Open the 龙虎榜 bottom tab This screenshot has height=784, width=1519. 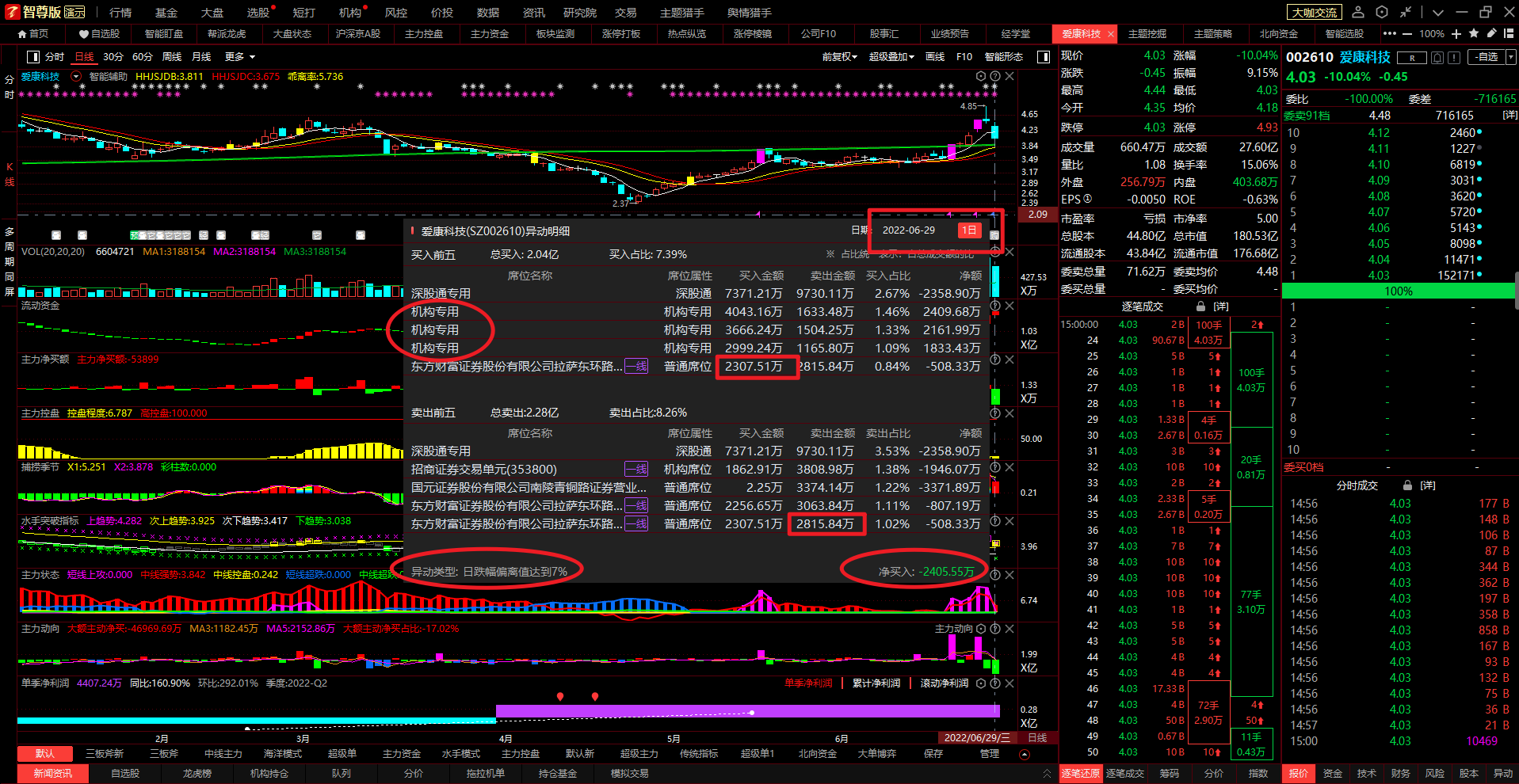197,773
